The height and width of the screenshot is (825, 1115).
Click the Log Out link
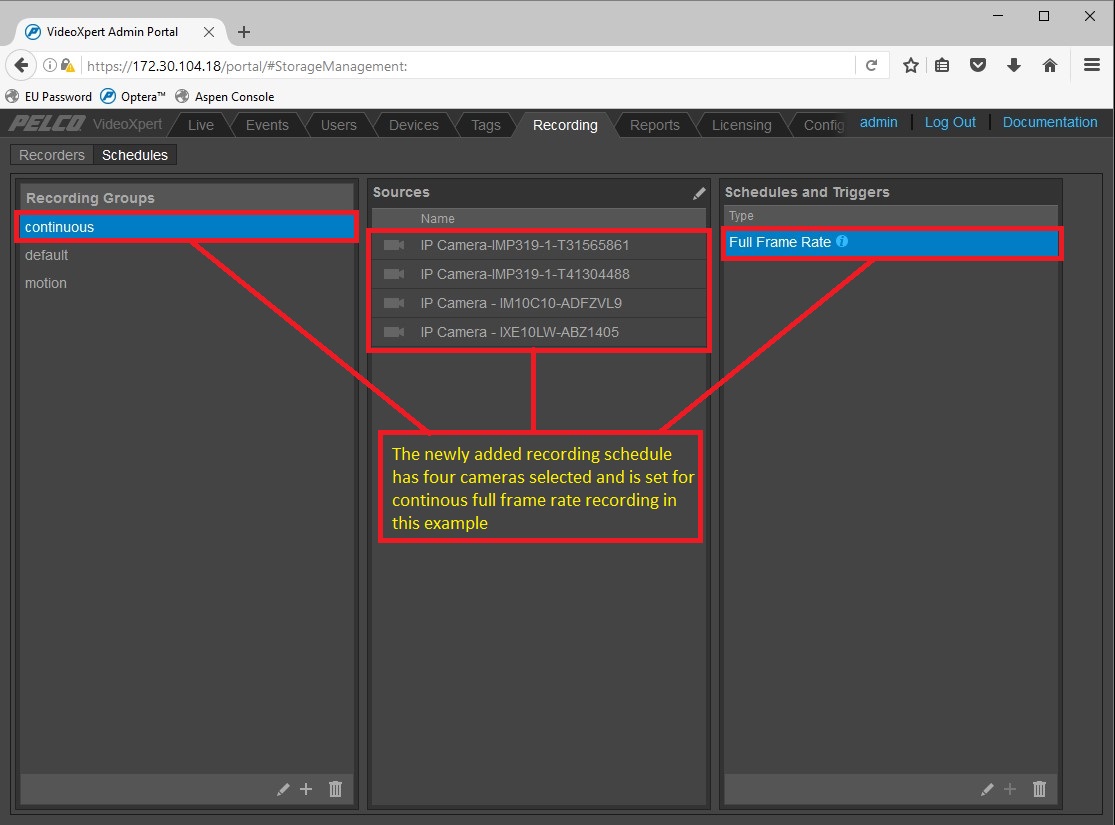pos(949,122)
